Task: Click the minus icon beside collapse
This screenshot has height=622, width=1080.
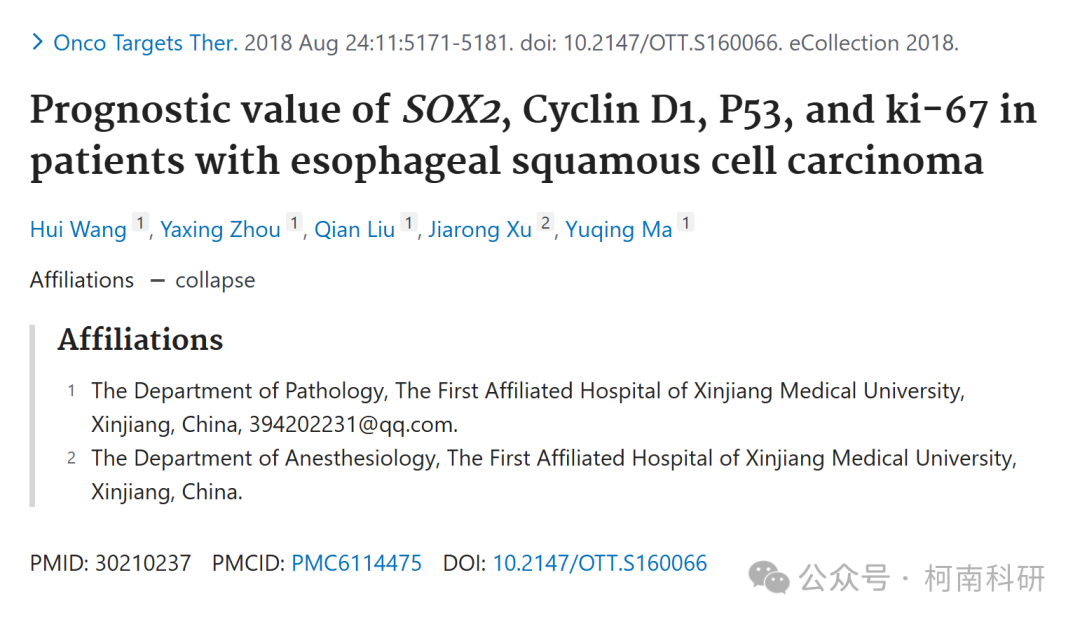Action: (x=158, y=281)
